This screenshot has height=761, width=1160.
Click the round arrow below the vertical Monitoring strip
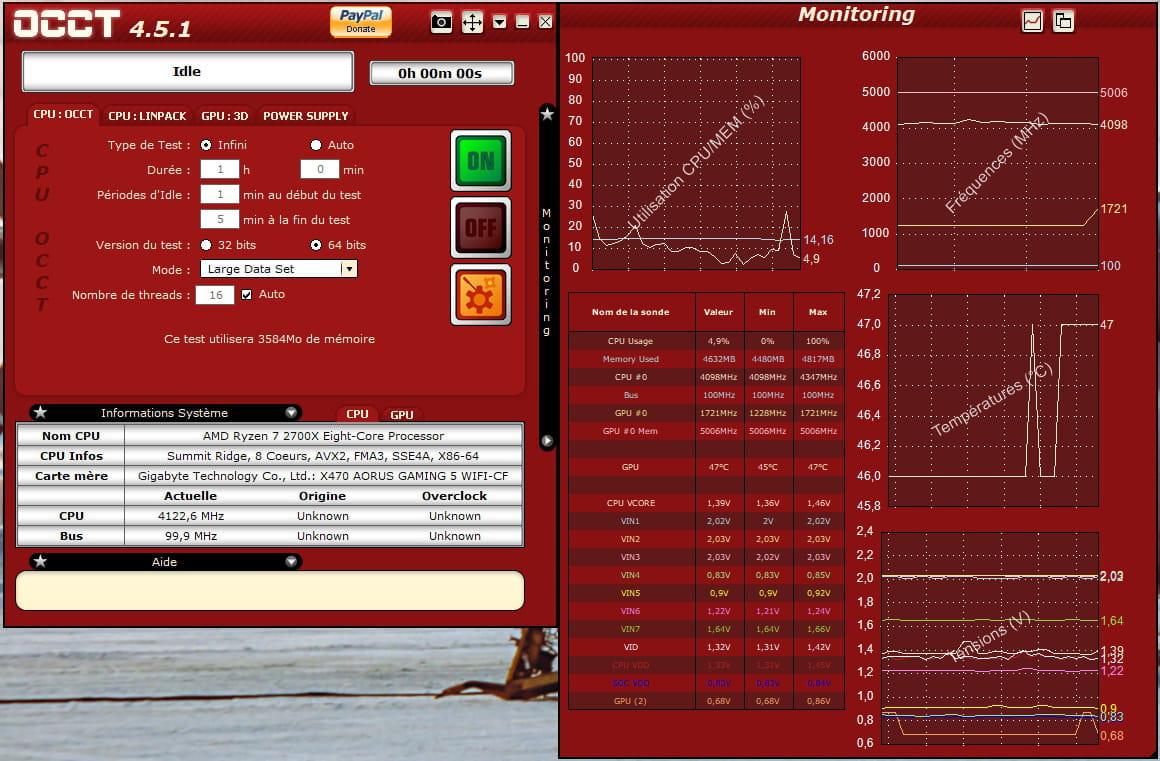point(547,441)
